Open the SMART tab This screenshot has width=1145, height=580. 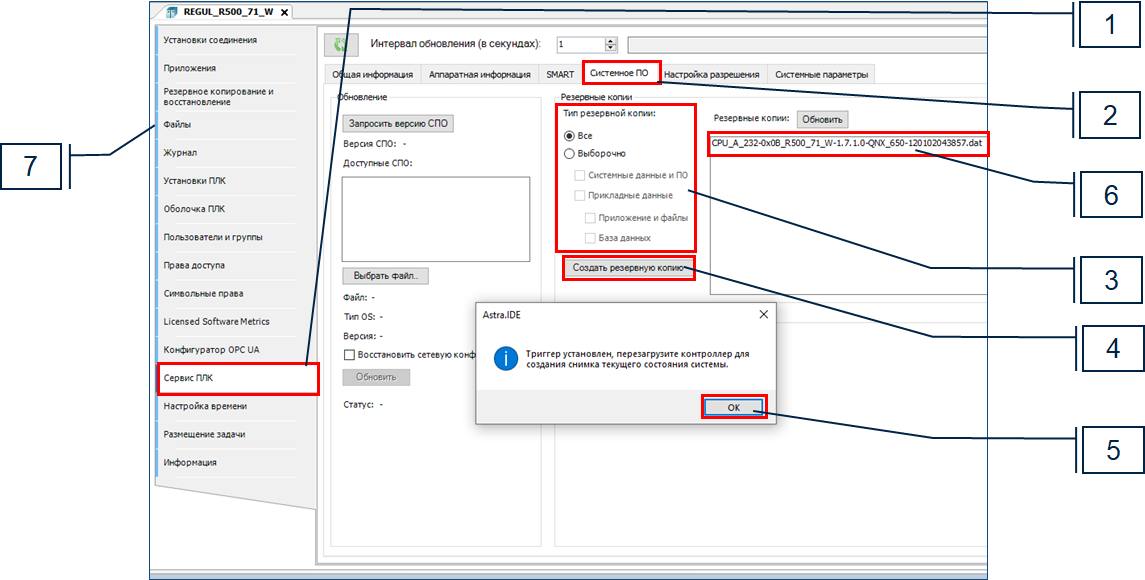tap(560, 74)
